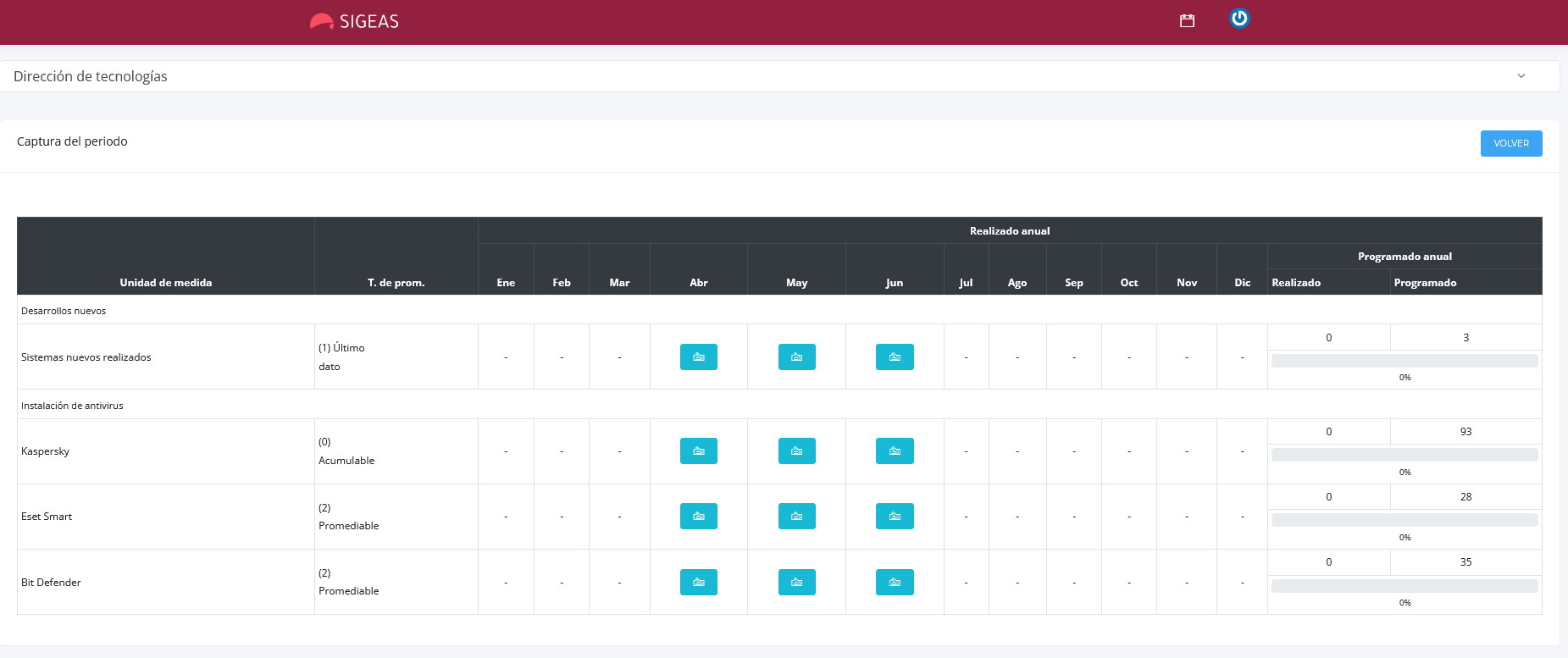
Task: Open Abr capture for Bit Defender
Action: pos(699,582)
